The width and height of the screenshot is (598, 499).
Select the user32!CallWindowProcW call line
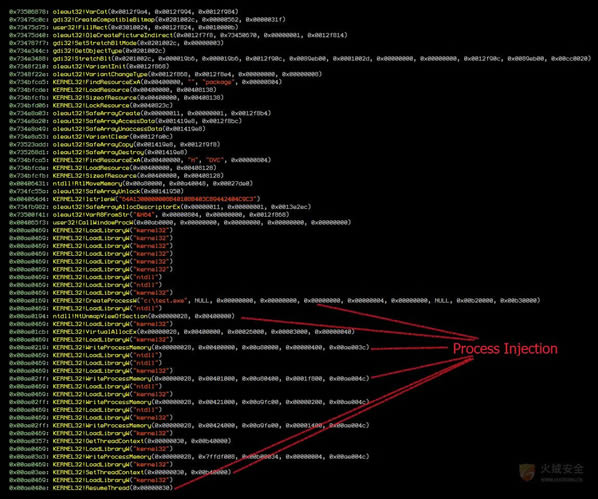[180, 222]
